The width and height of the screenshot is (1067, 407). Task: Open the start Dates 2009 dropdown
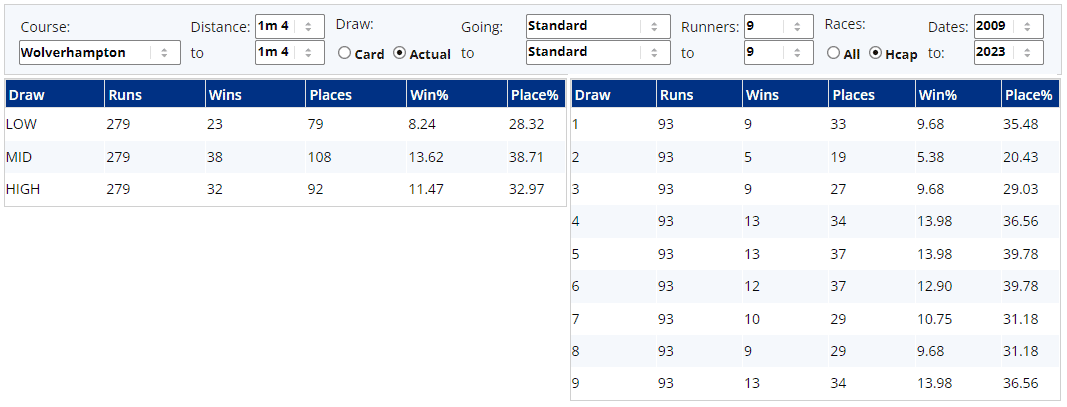[1008, 26]
